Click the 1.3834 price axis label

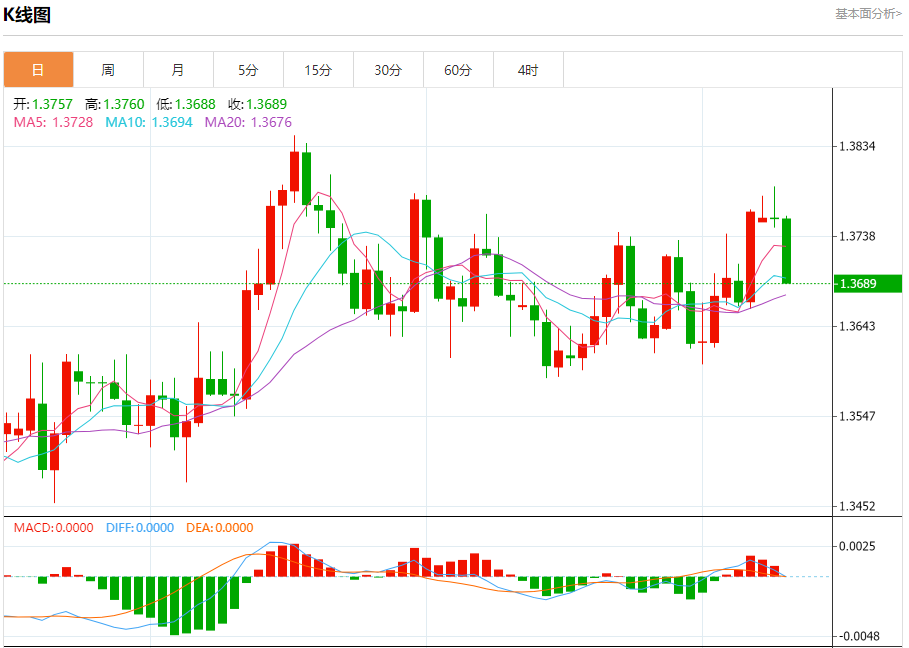[x=857, y=146]
